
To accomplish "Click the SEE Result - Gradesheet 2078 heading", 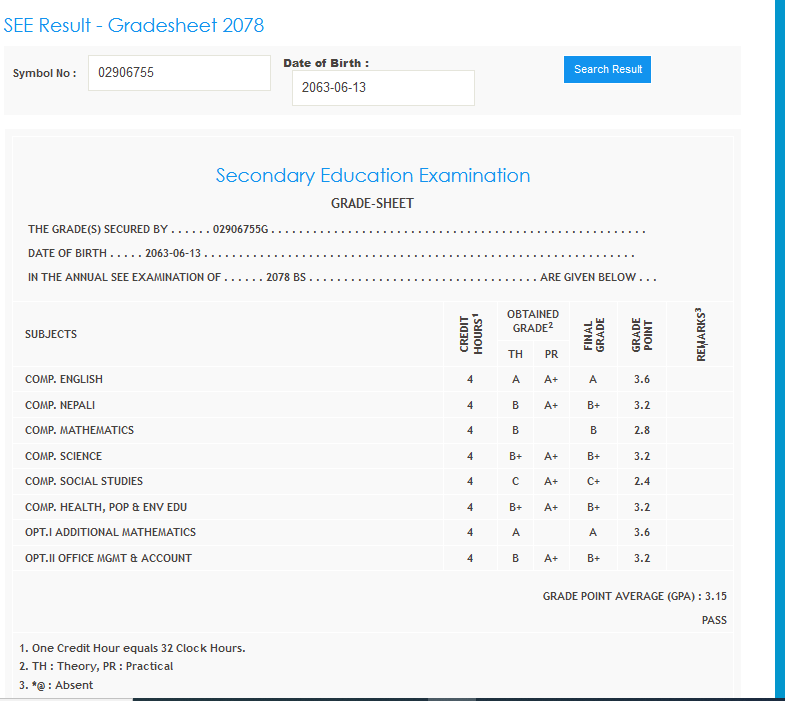I will [x=134, y=25].
